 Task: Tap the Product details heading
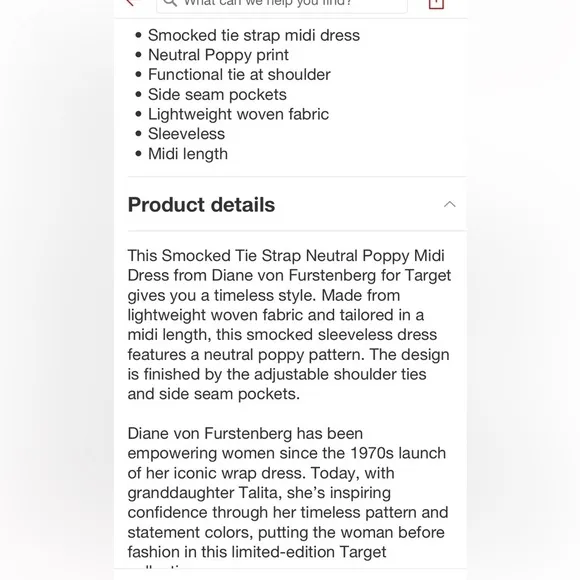click(201, 205)
